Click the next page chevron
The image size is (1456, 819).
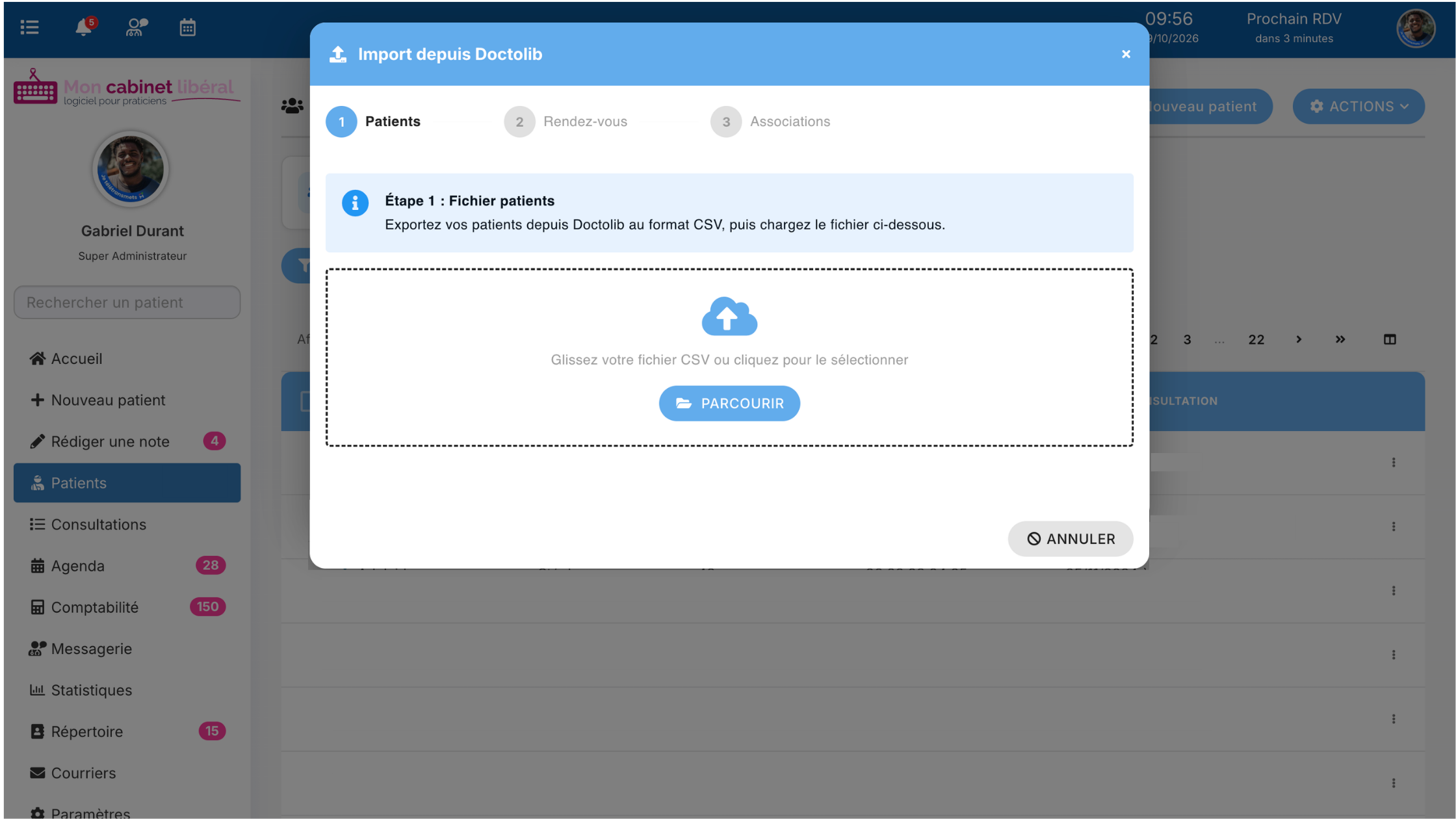click(x=1299, y=339)
